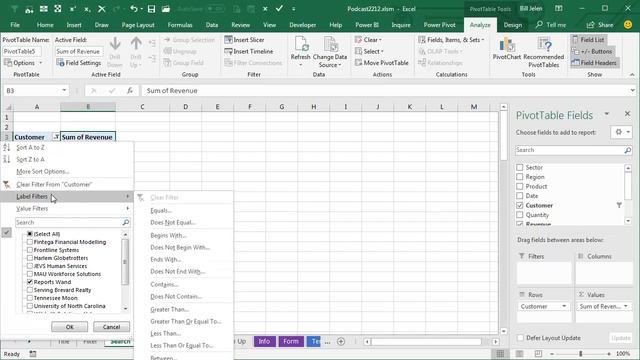
Task: Click the Insert Function fx icon
Action: pyautogui.click(x=130, y=91)
